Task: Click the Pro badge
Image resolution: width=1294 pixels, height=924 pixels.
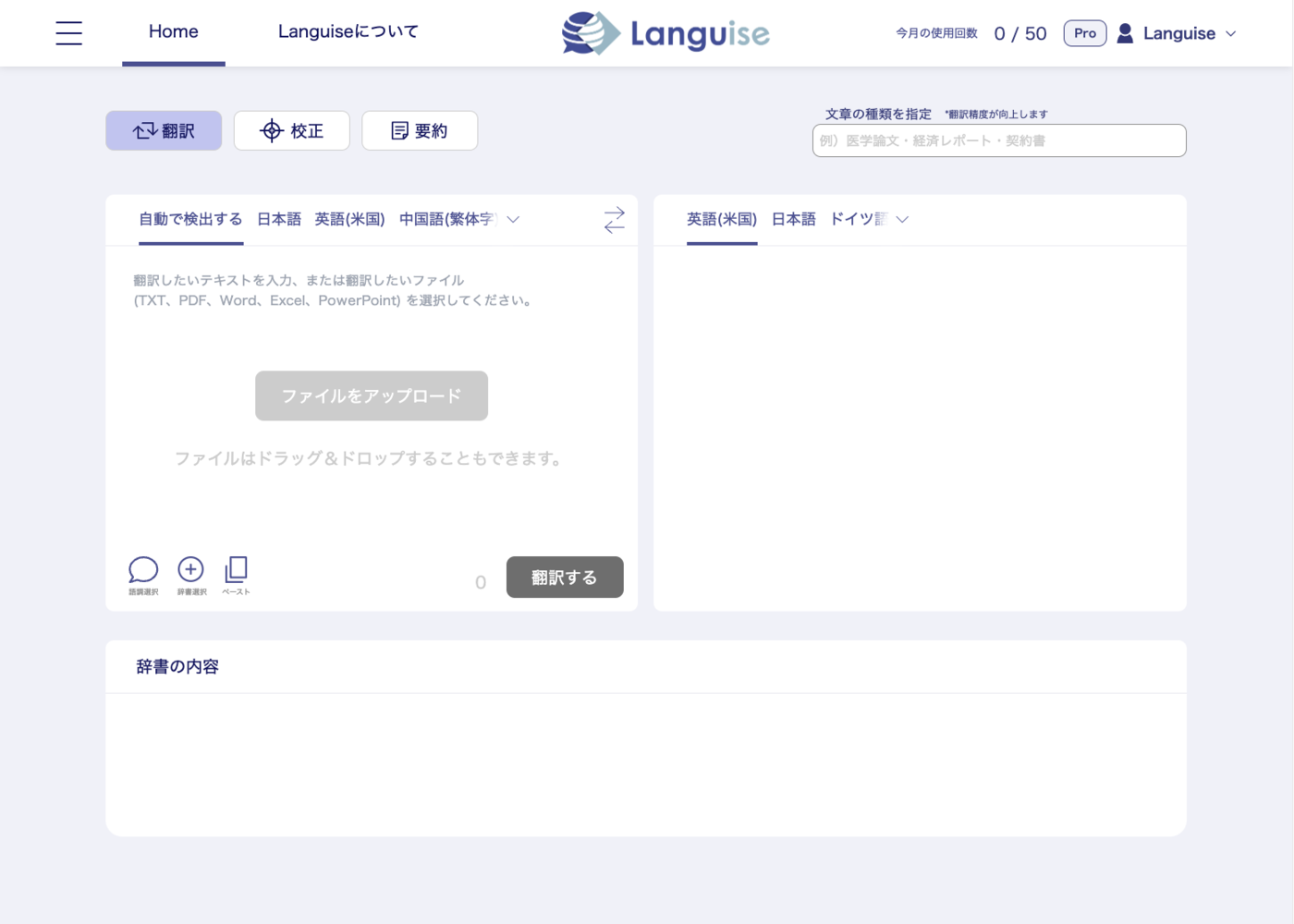Action: coord(1084,32)
